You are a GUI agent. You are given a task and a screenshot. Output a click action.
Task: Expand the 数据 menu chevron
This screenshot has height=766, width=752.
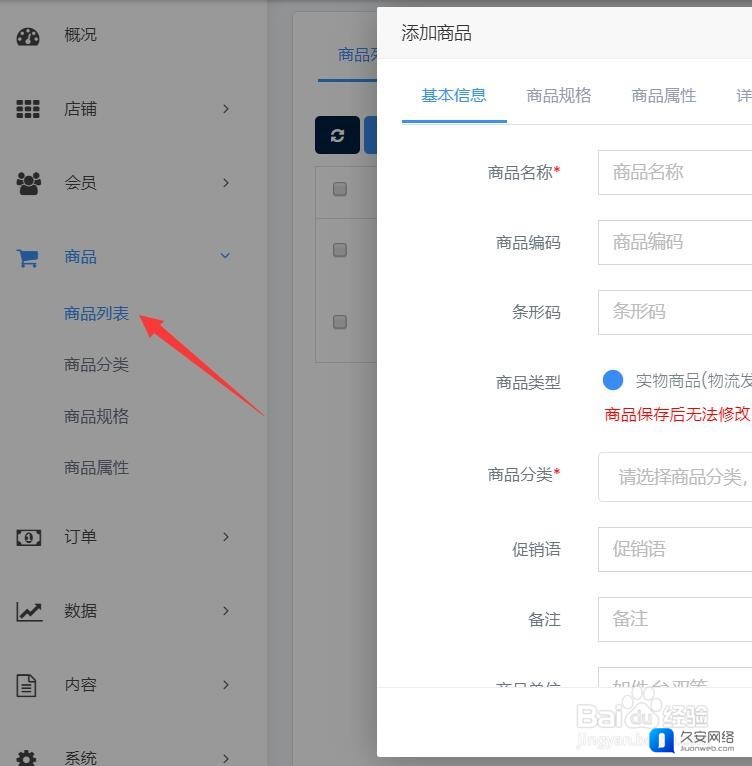point(225,611)
